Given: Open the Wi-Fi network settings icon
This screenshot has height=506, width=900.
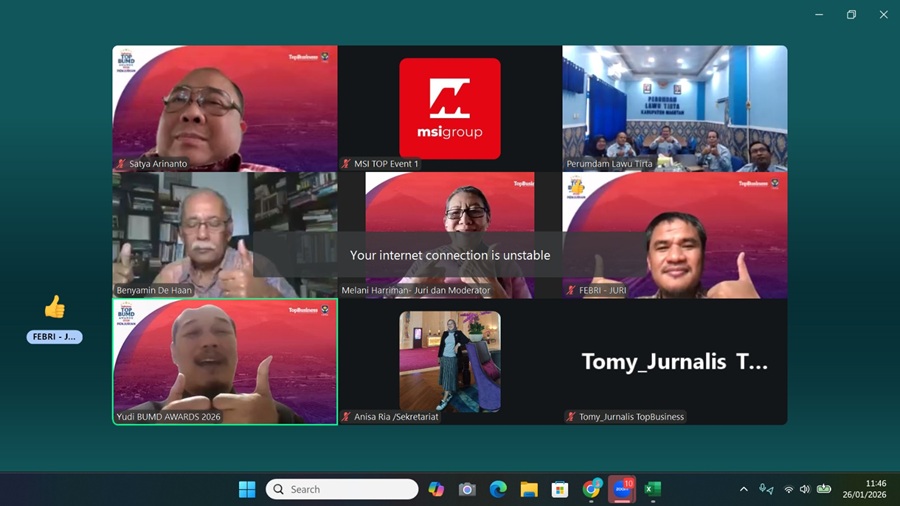Looking at the screenshot, I should tap(788, 489).
